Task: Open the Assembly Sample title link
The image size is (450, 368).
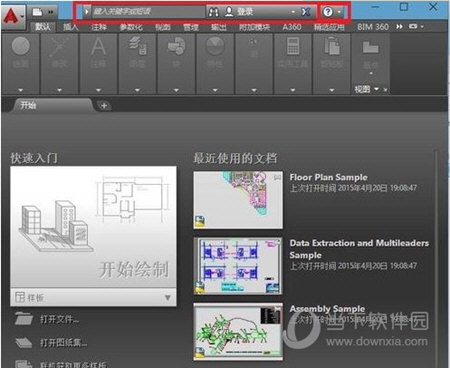Action: (x=327, y=309)
